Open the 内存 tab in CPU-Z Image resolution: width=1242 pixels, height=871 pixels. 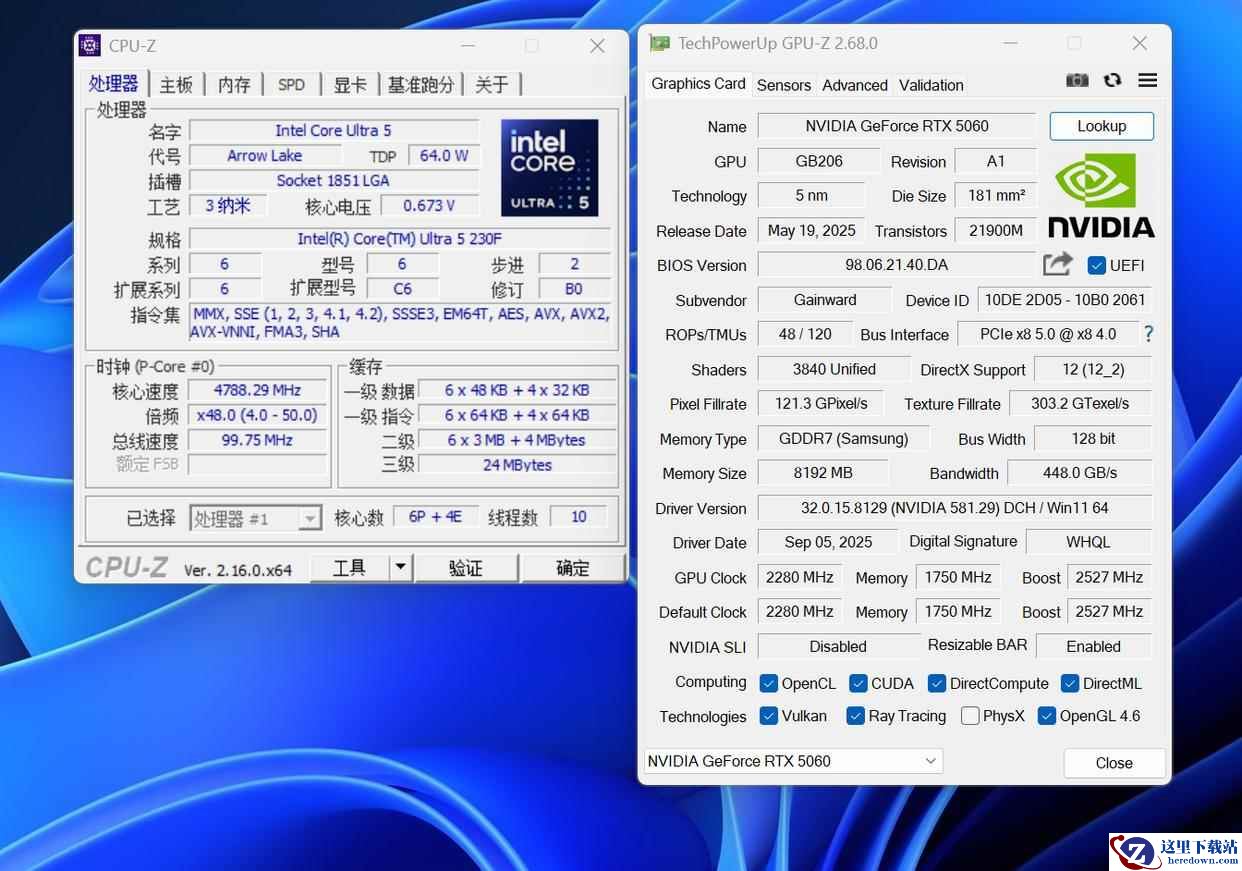click(234, 85)
